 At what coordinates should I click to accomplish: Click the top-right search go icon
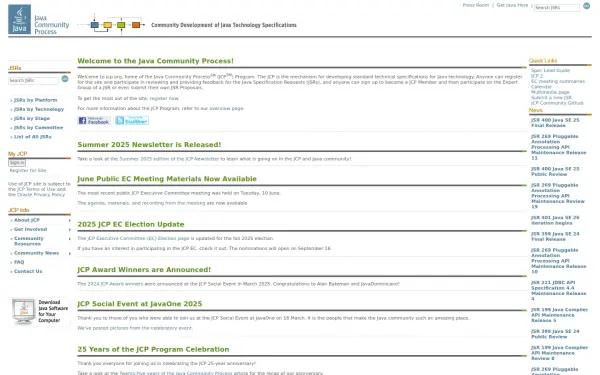click(586, 6)
